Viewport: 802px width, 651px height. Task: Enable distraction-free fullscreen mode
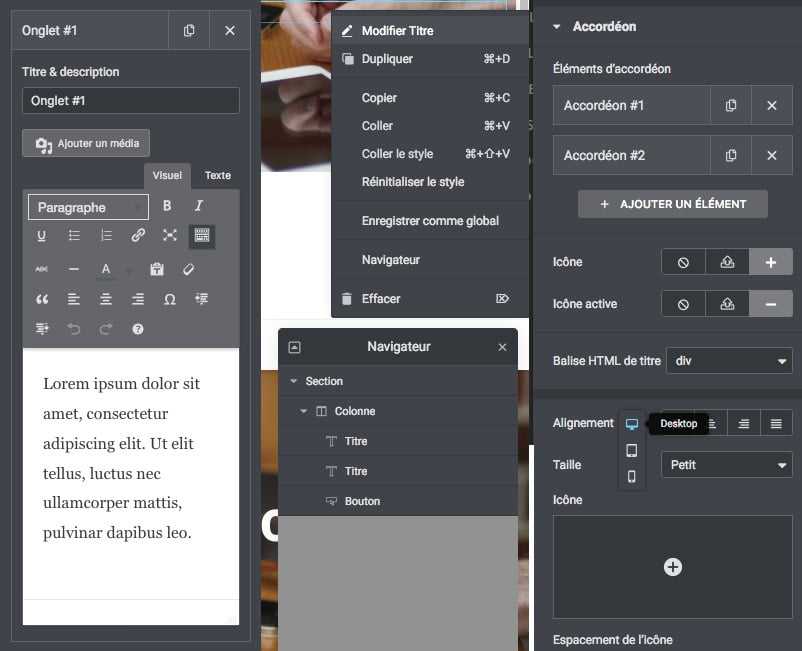[169, 235]
